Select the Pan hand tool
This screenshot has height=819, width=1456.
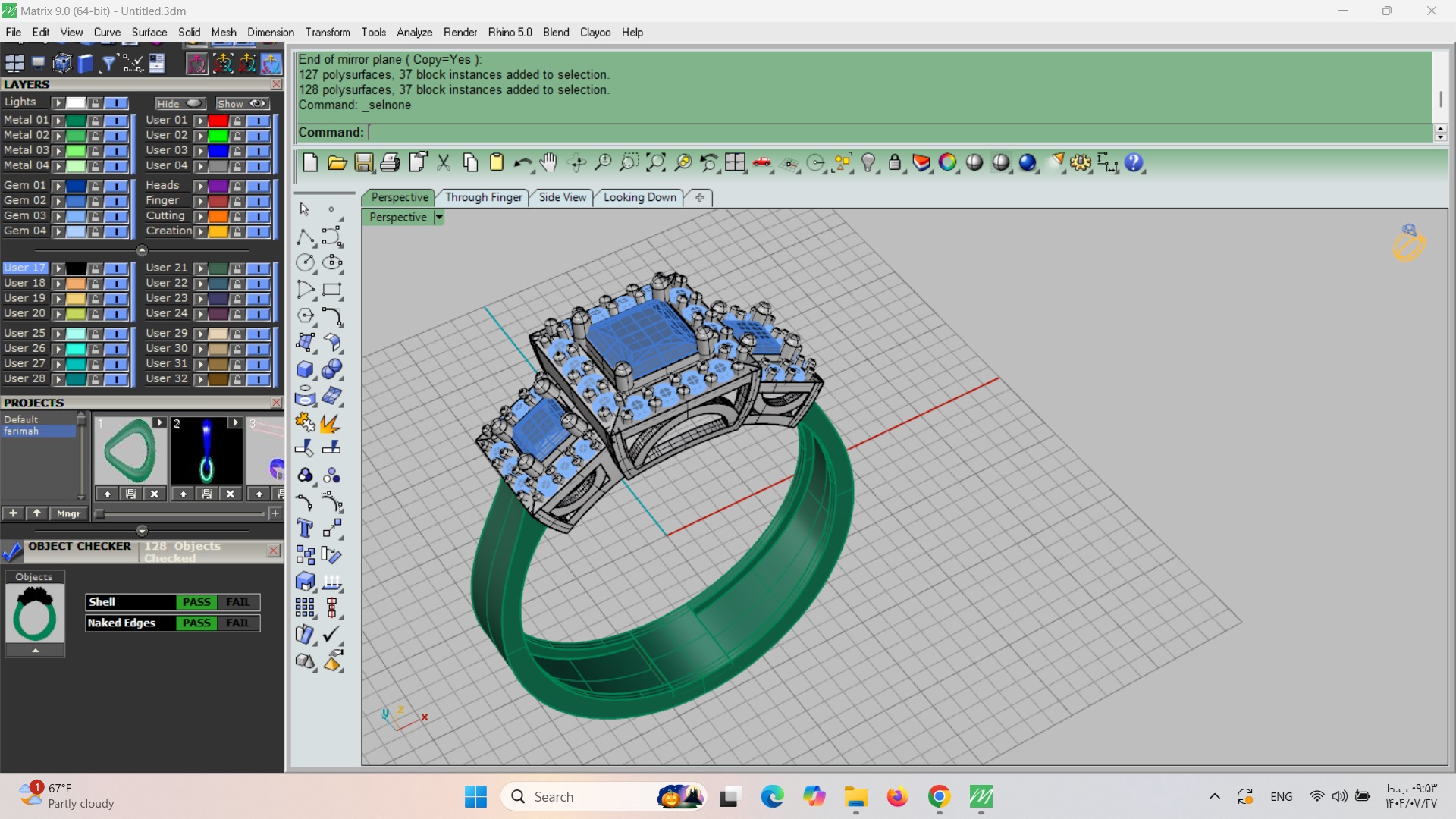pyautogui.click(x=548, y=162)
